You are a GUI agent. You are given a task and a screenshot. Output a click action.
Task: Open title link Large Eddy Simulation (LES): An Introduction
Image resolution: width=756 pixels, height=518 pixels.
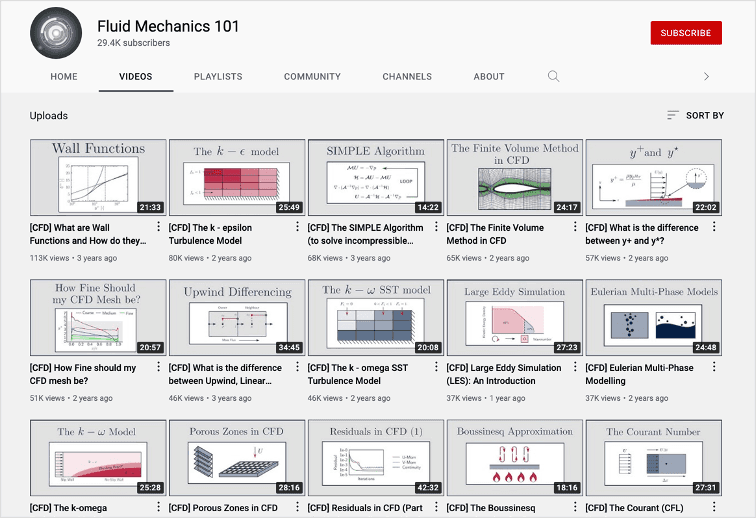(x=504, y=374)
